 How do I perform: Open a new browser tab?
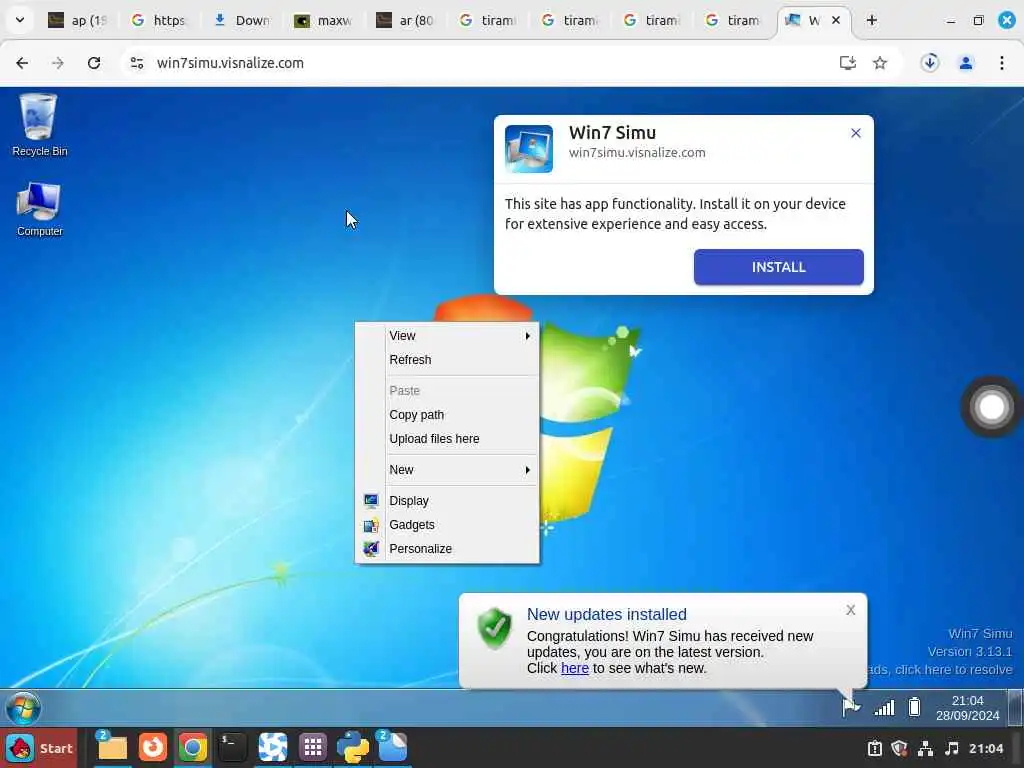[871, 20]
